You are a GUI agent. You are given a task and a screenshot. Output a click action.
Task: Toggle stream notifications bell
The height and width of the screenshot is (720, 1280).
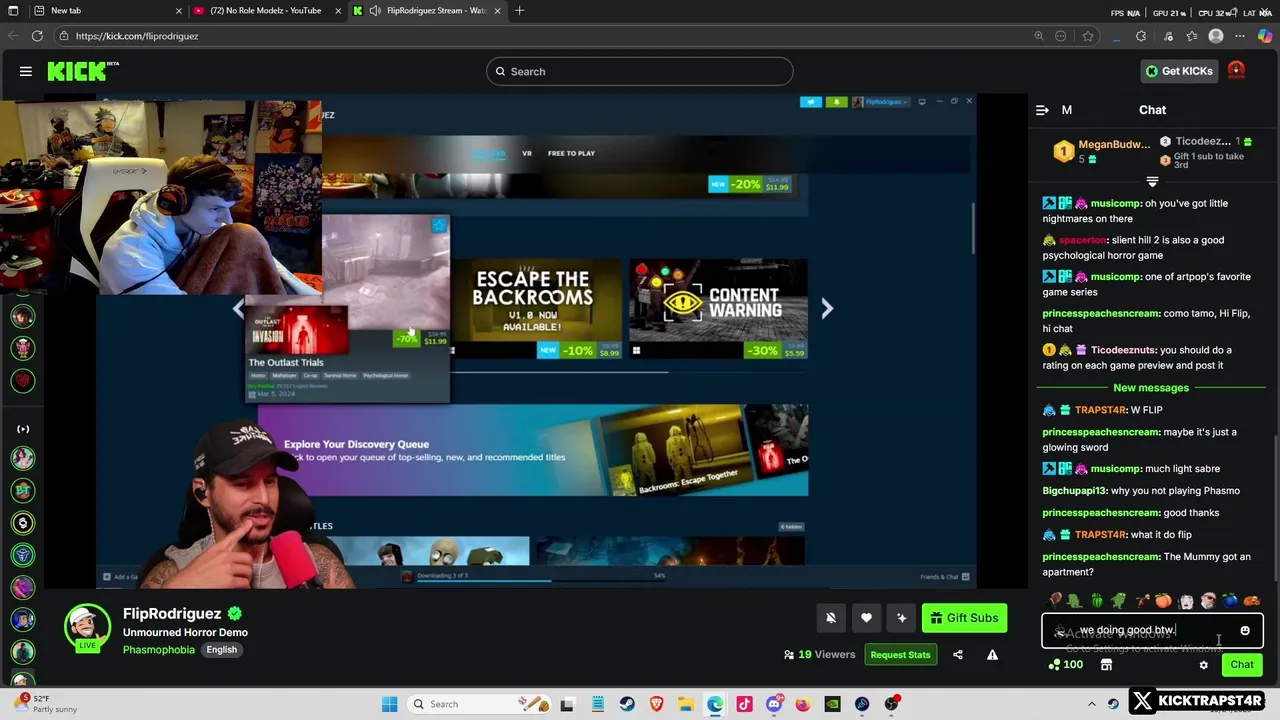(831, 618)
